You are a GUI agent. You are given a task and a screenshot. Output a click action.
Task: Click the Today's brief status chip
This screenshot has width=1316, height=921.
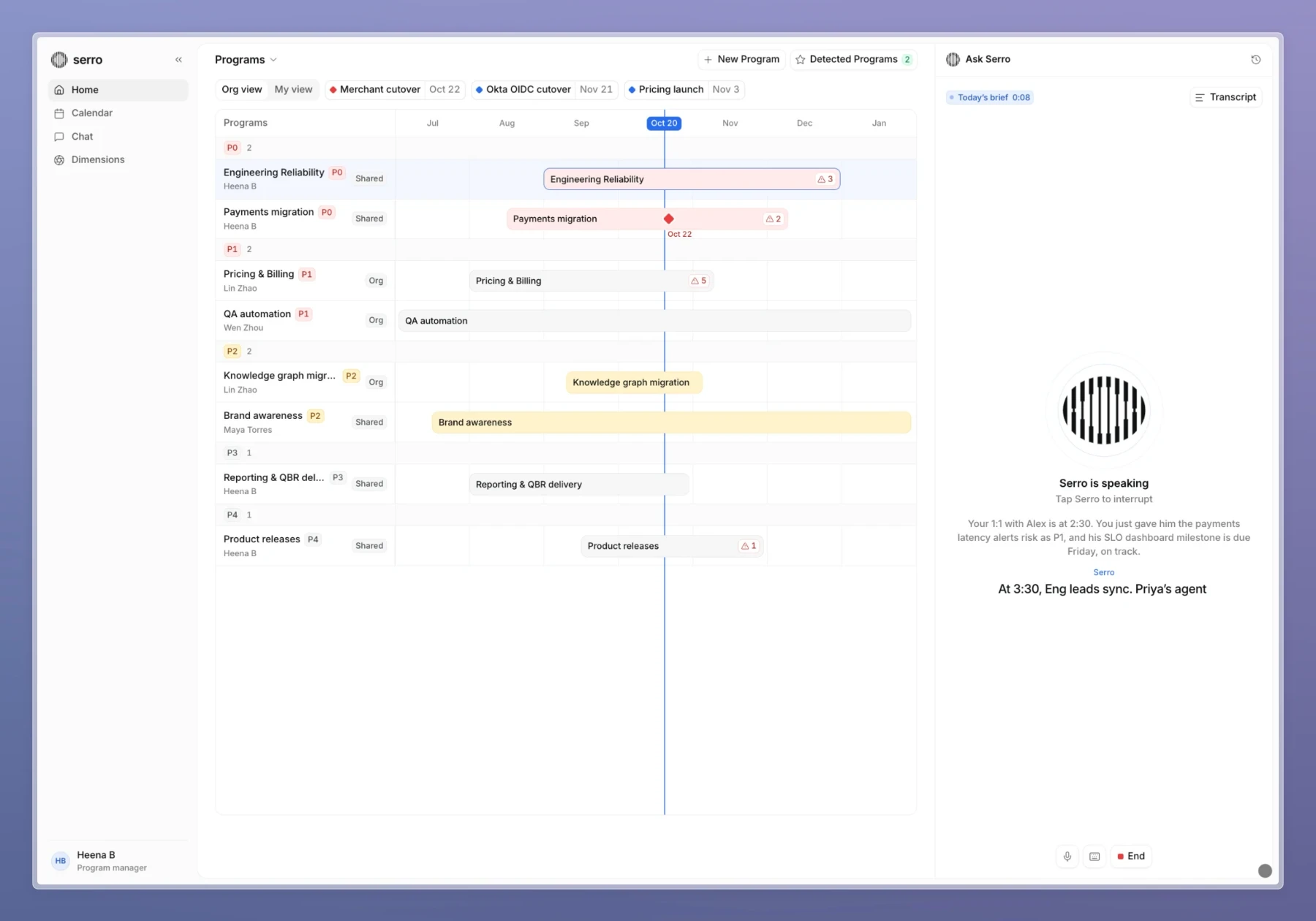point(990,98)
